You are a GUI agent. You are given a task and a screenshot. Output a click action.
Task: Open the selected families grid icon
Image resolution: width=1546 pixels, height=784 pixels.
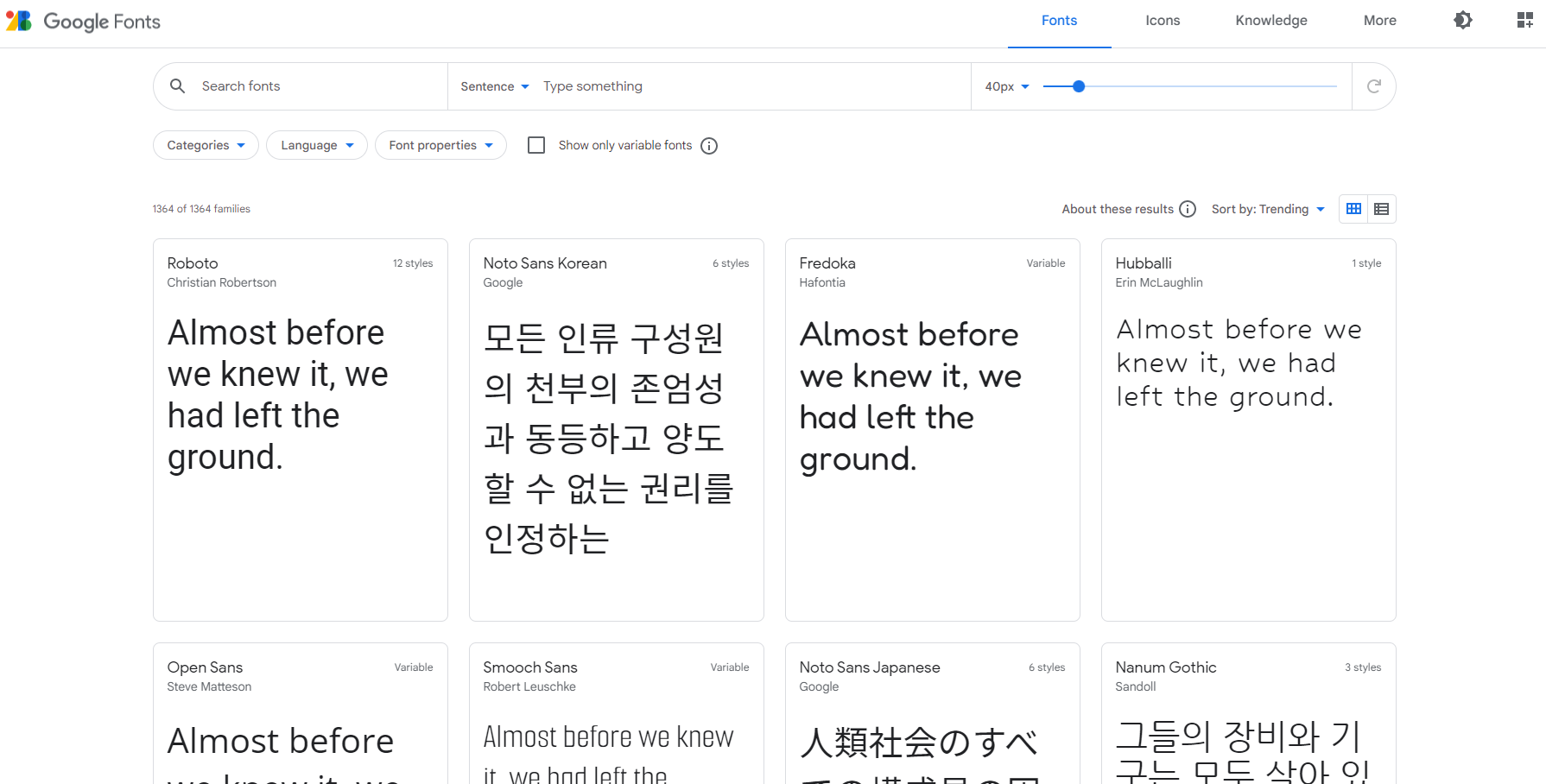pyautogui.click(x=1525, y=20)
